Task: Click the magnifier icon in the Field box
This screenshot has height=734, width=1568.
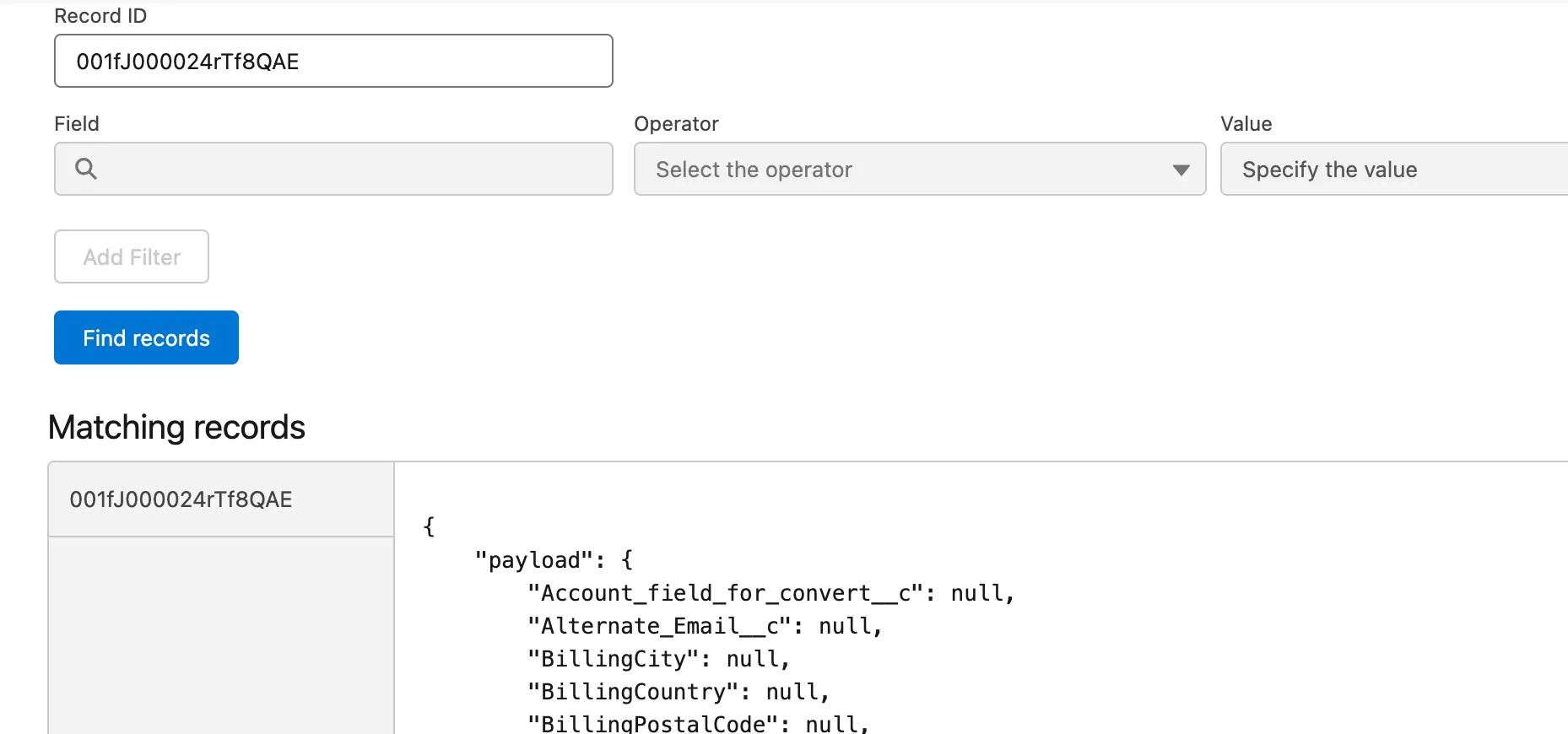Action: [86, 169]
